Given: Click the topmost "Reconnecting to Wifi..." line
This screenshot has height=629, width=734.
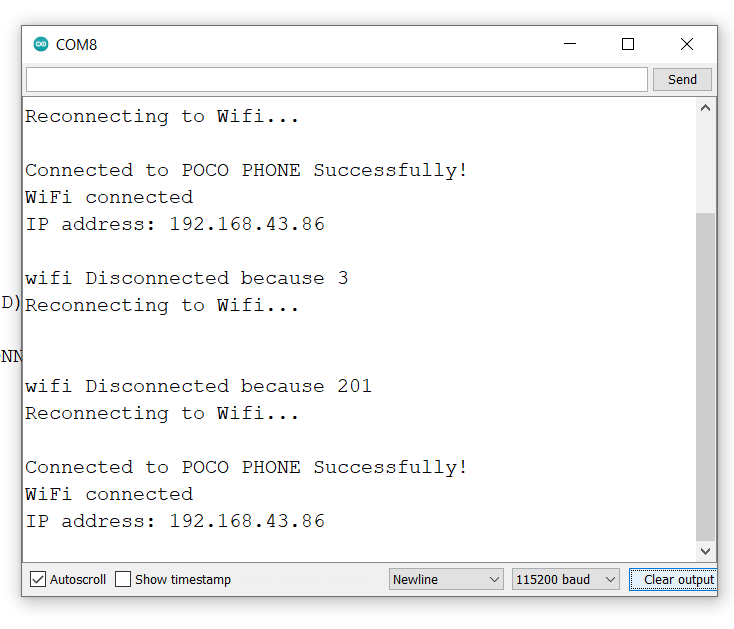Looking at the screenshot, I should [x=162, y=116].
